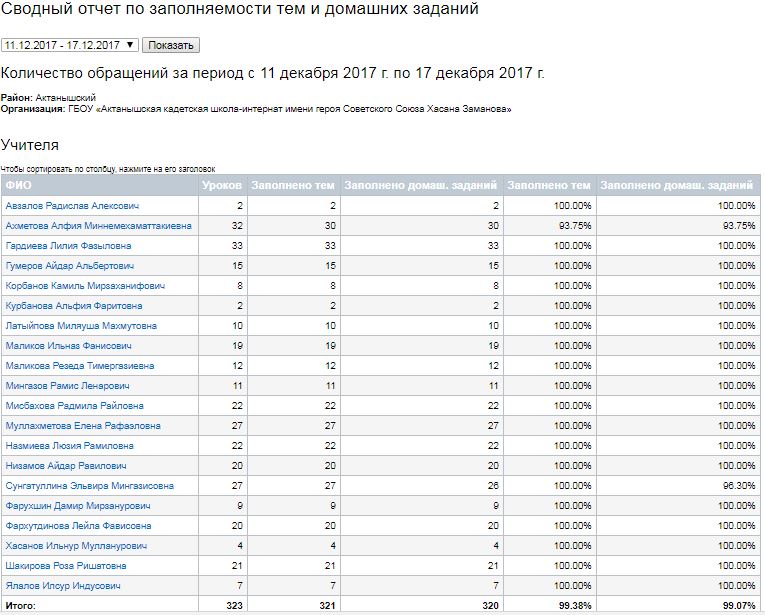Sort table by Уроков column header

click(221, 185)
